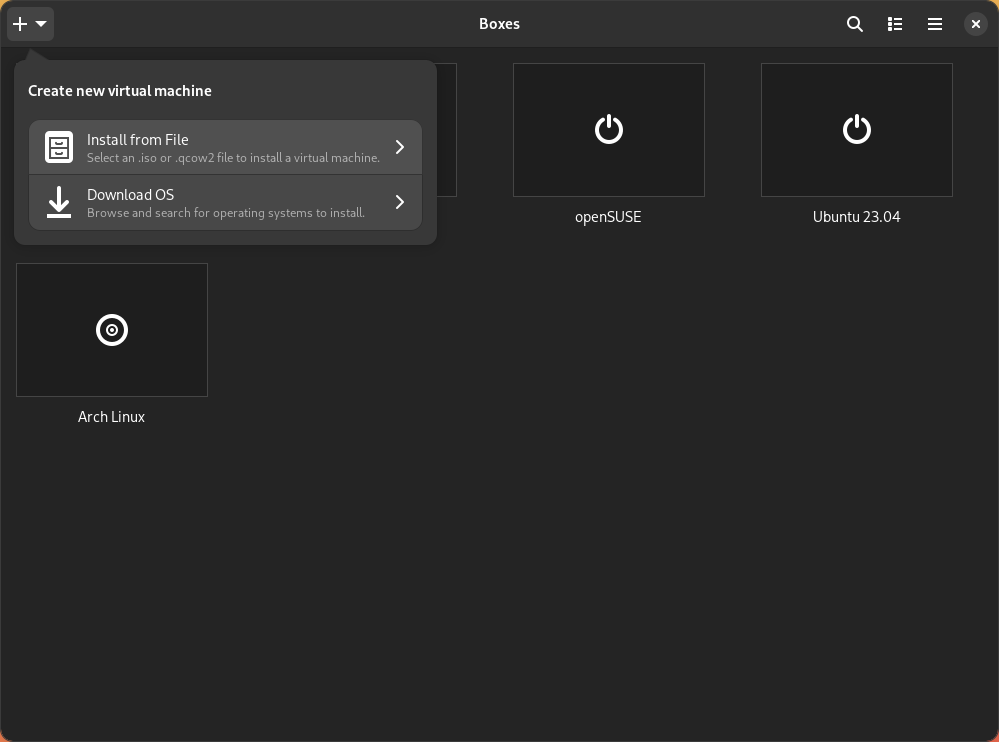Click chevron beside Download OS

(x=399, y=202)
